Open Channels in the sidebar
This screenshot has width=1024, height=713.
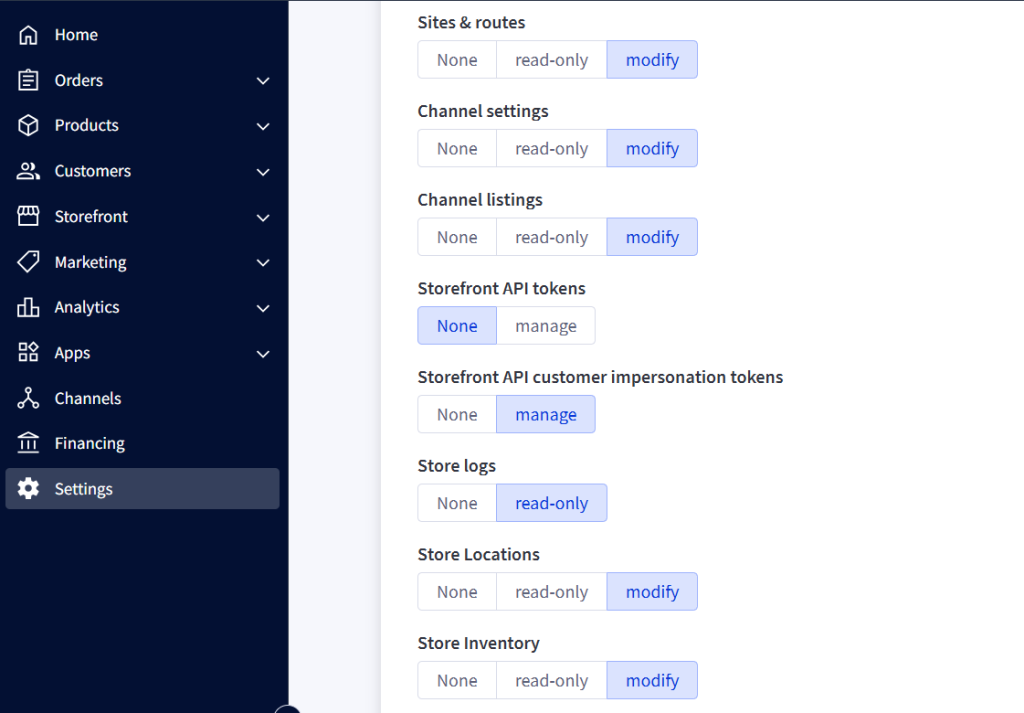[88, 398]
